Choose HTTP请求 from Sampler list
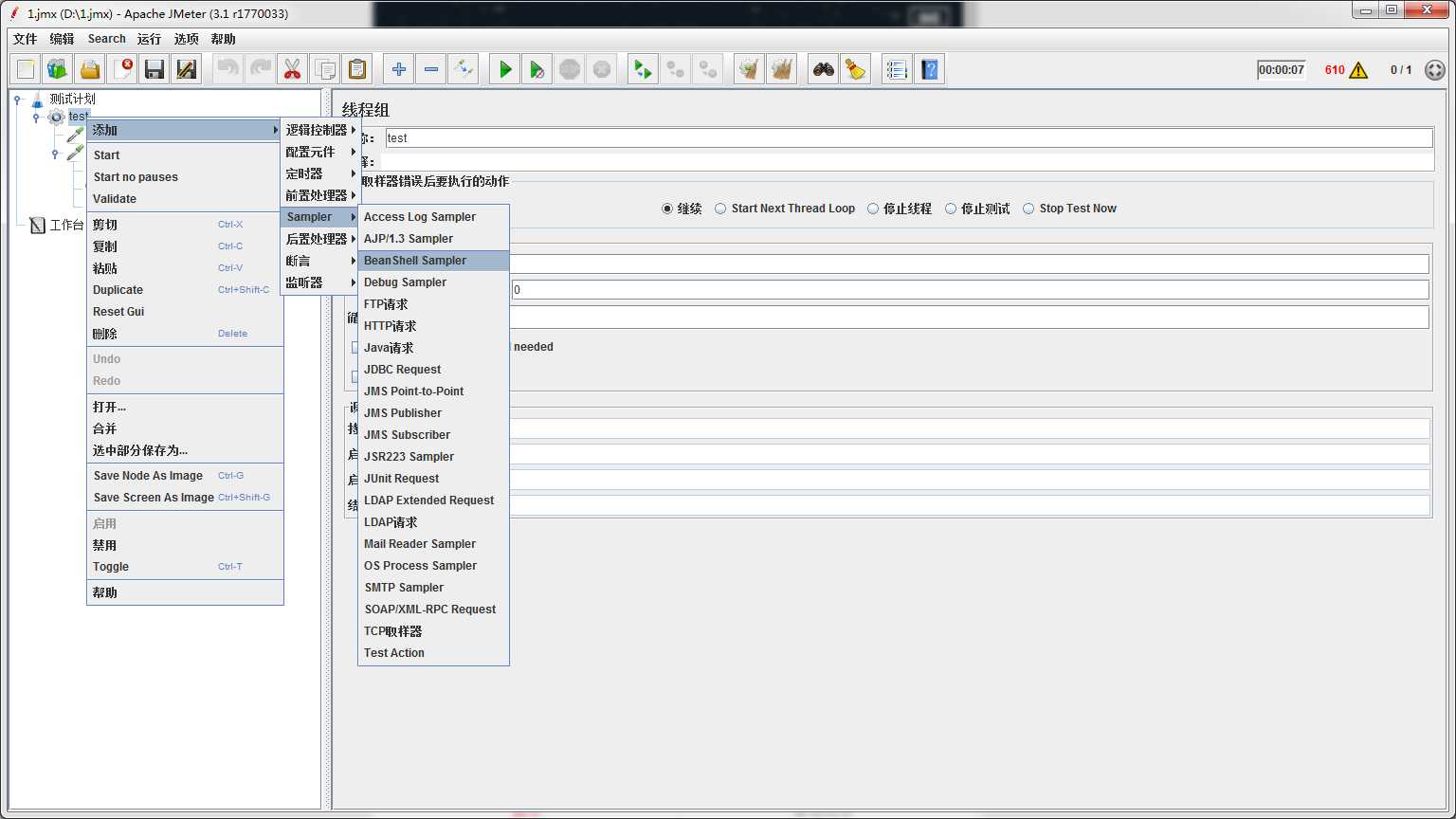1456x819 pixels. coord(433,326)
